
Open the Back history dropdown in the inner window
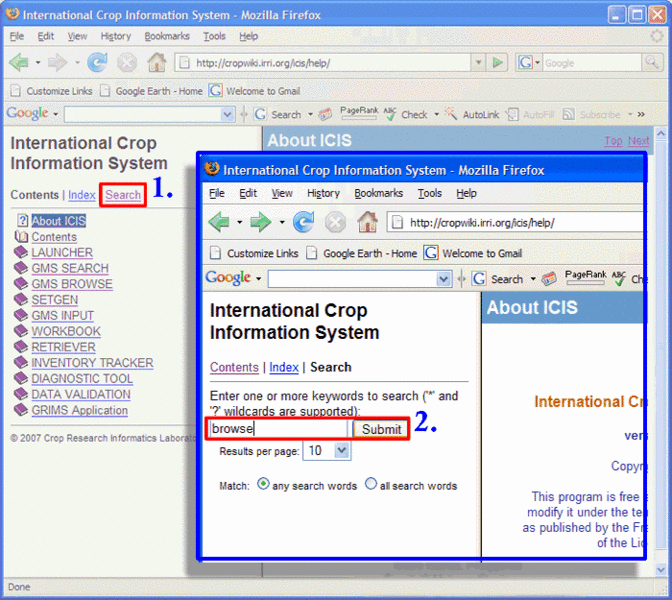coord(240,222)
